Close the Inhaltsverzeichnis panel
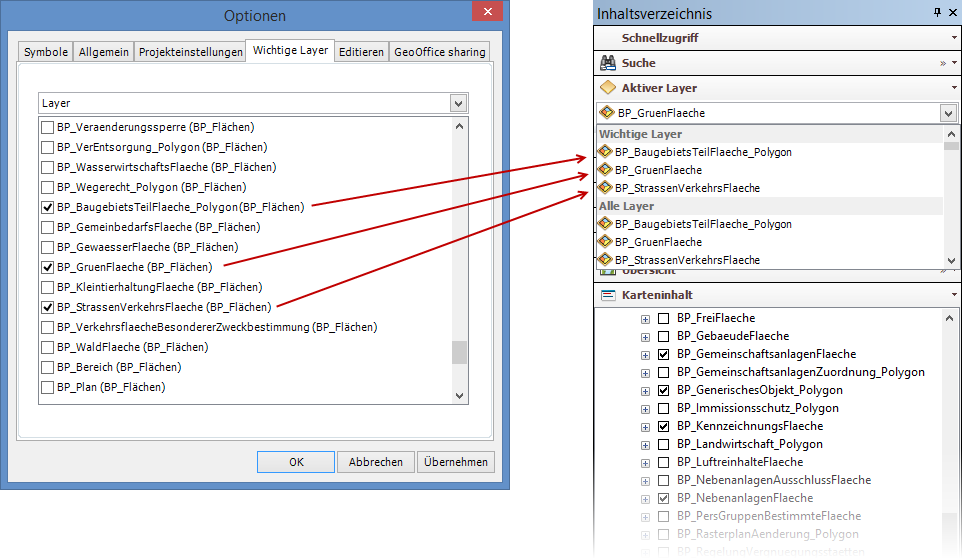963x559 pixels. coord(953,12)
